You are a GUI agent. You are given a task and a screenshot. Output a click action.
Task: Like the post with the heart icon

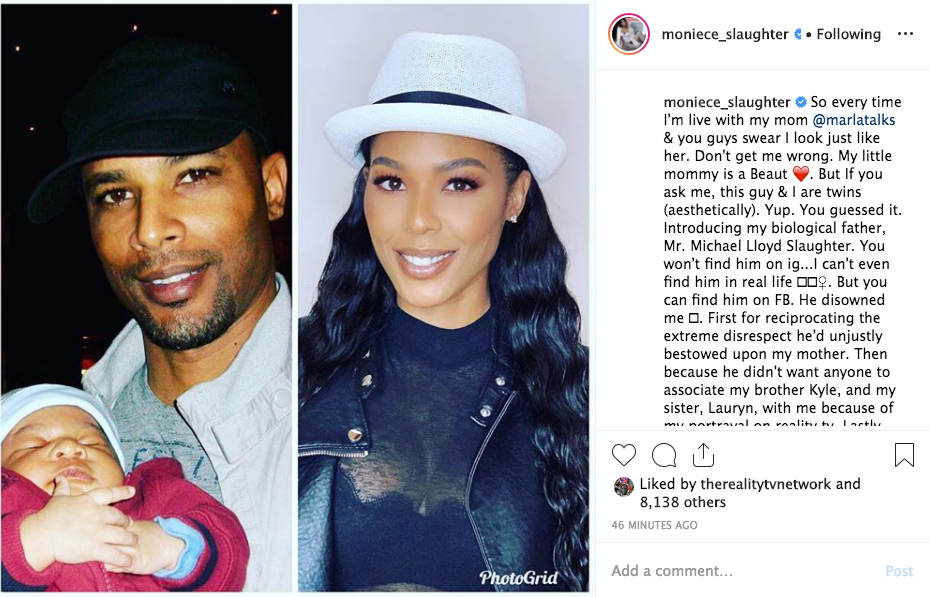pos(623,455)
